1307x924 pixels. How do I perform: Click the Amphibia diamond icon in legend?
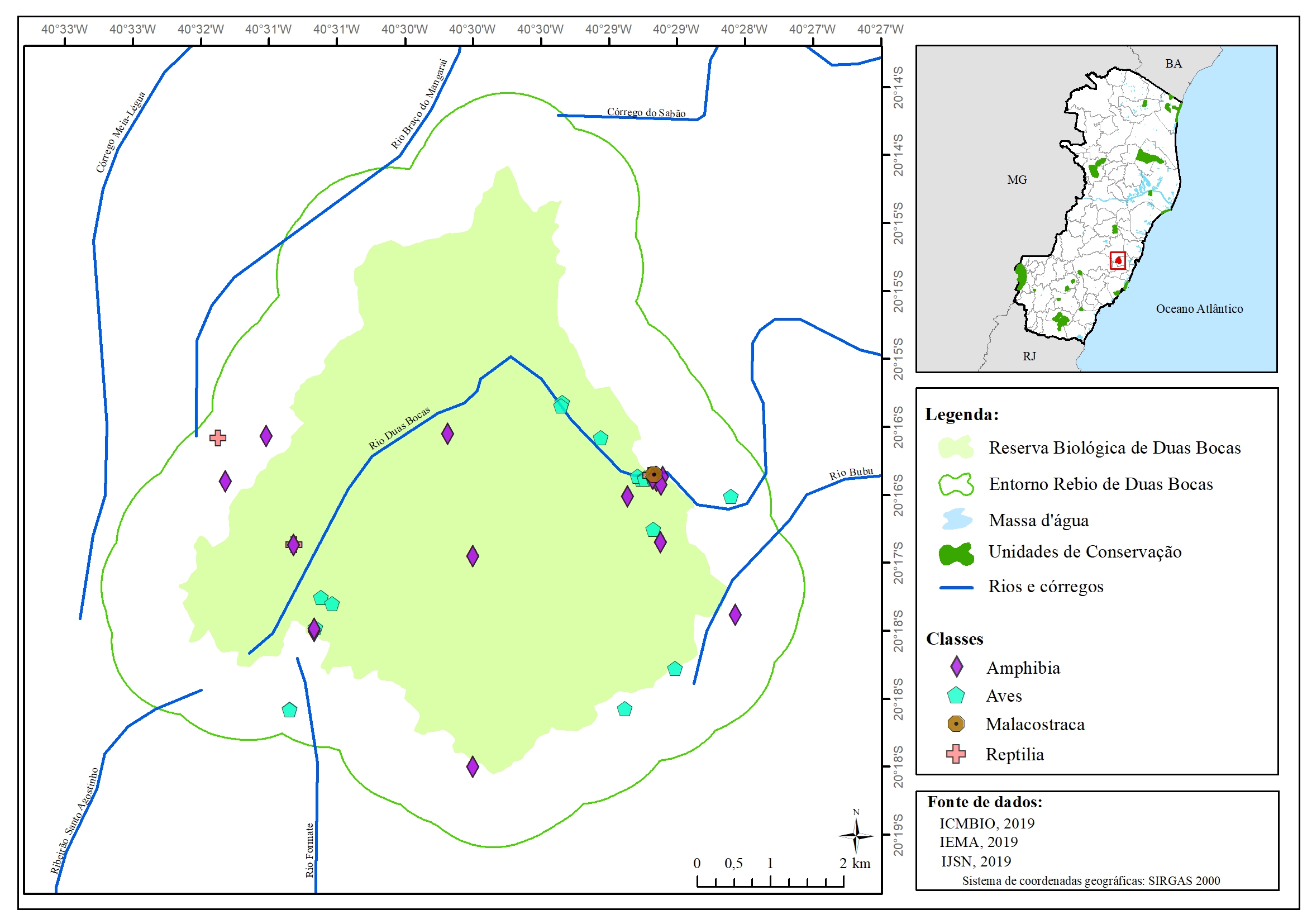pos(957,666)
